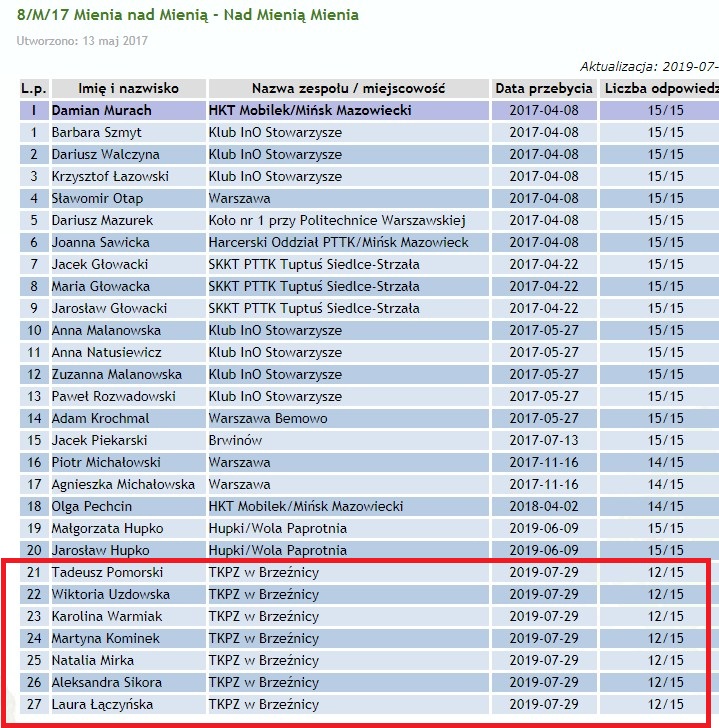Select the name Joanna Sawicka
This screenshot has height=728, width=719.
click(101, 242)
